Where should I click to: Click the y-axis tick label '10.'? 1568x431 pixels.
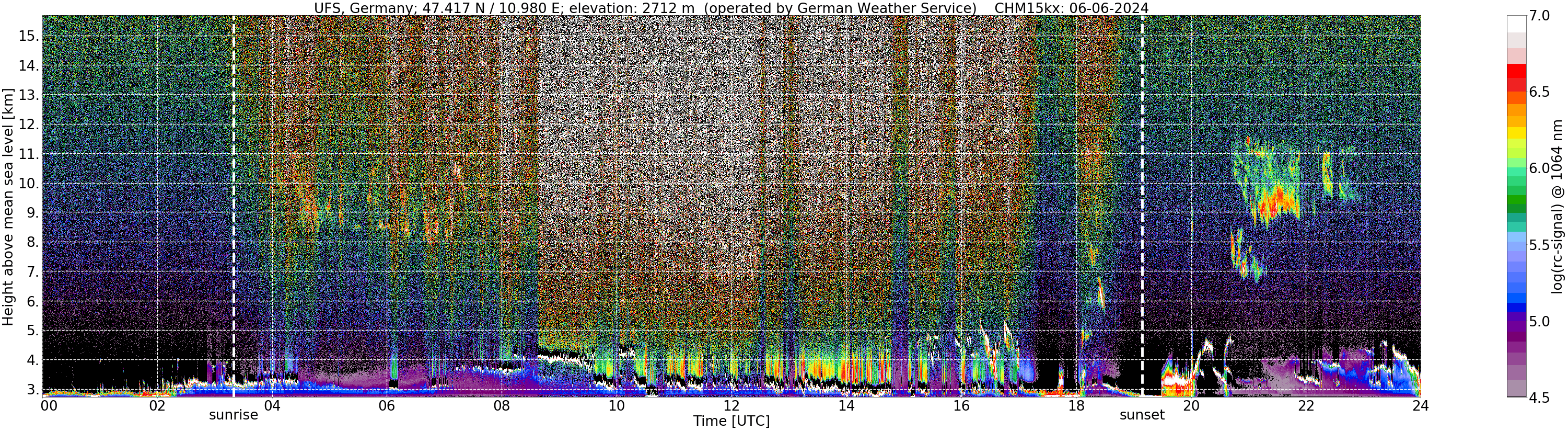click(x=29, y=184)
